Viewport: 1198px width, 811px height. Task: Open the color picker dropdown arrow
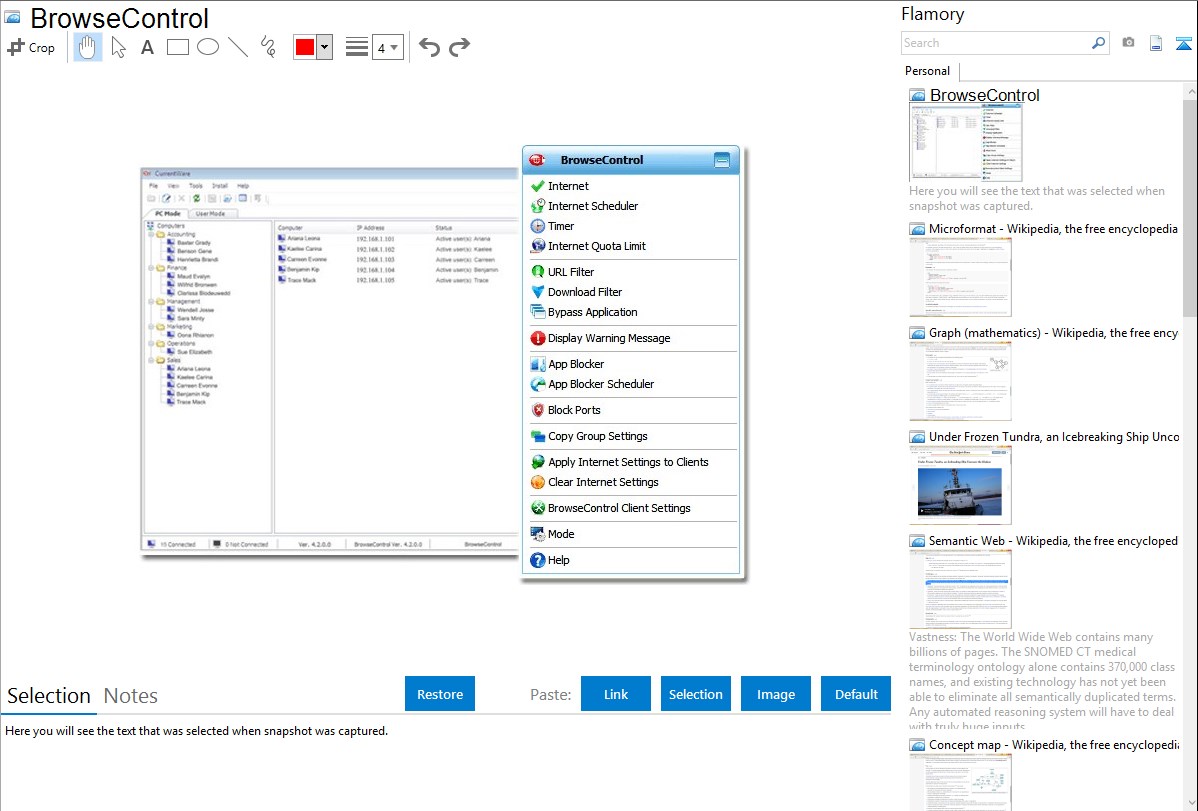(324, 47)
